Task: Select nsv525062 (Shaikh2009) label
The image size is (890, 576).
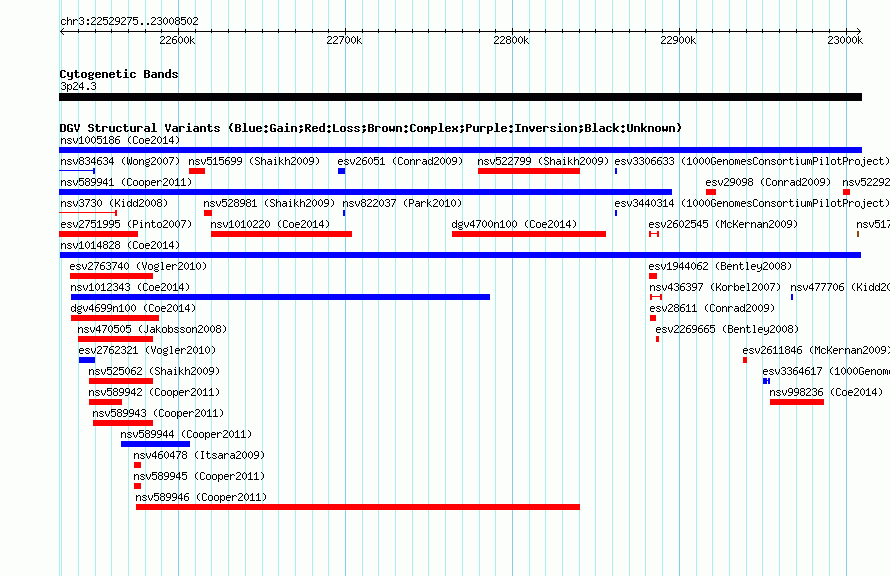Action: 154,371
